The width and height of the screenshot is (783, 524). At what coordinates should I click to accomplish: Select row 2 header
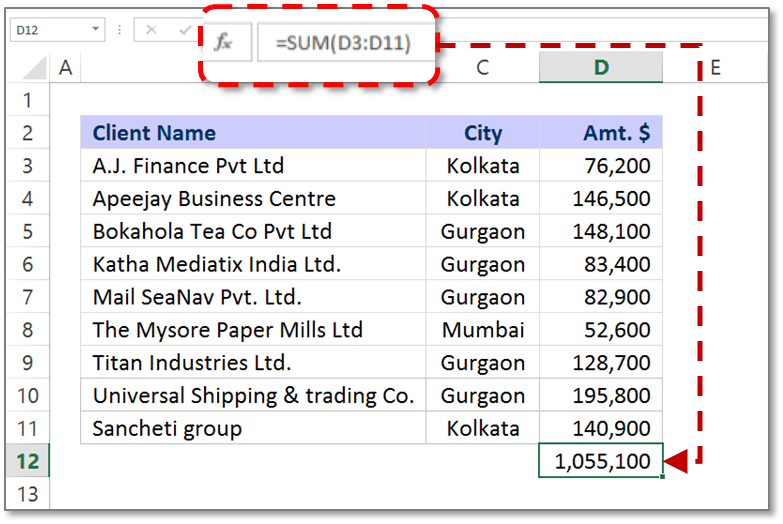click(x=27, y=133)
